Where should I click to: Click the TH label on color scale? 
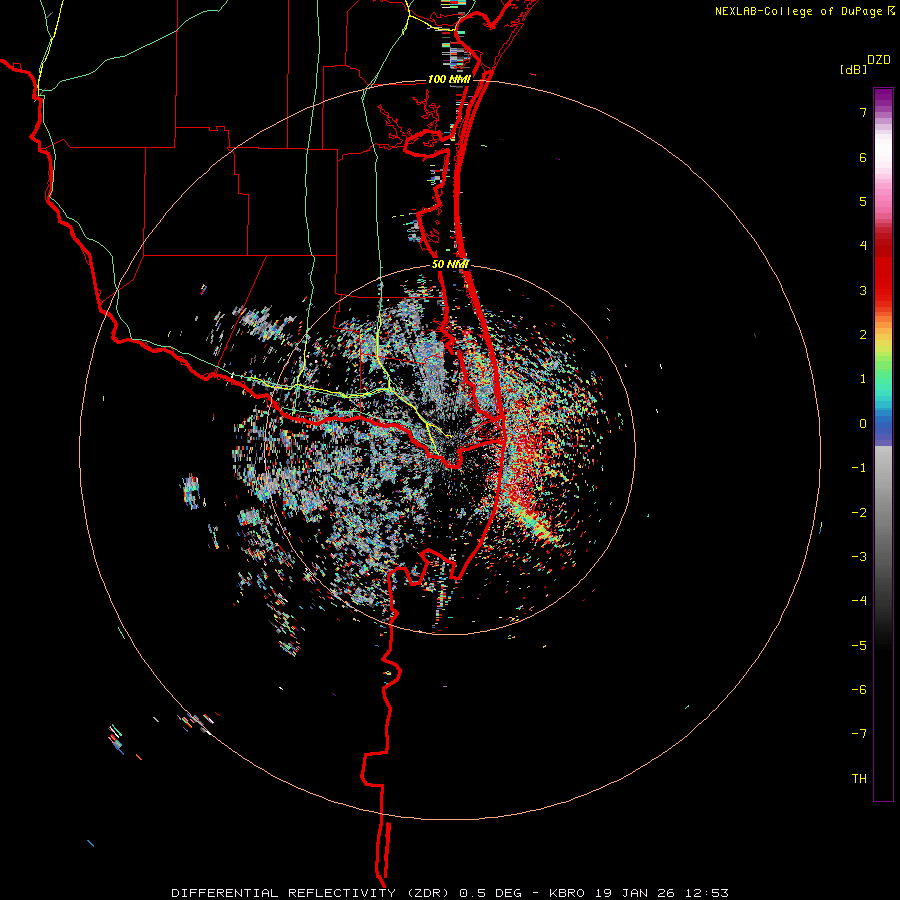(859, 779)
